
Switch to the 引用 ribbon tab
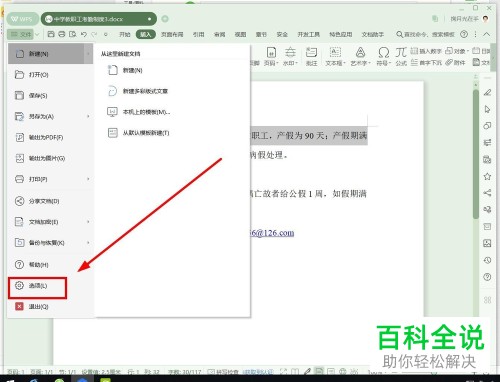(x=198, y=34)
